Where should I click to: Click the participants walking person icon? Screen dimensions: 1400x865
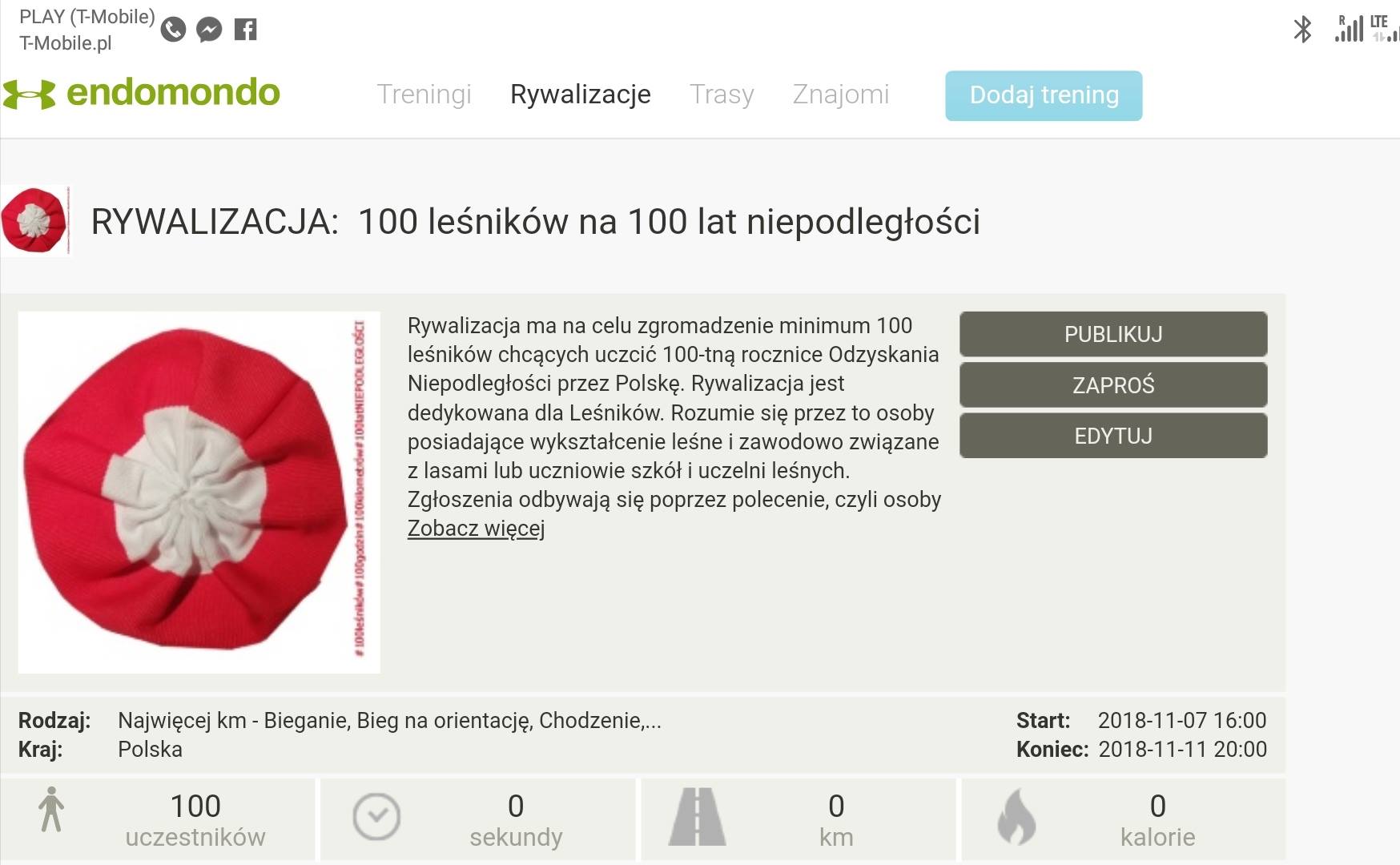coord(51,810)
